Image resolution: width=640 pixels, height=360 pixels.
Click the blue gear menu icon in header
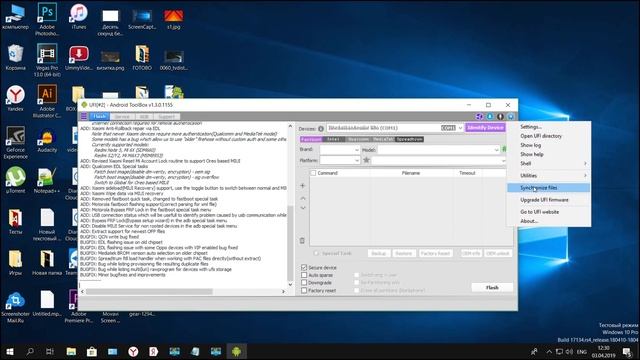point(511,116)
